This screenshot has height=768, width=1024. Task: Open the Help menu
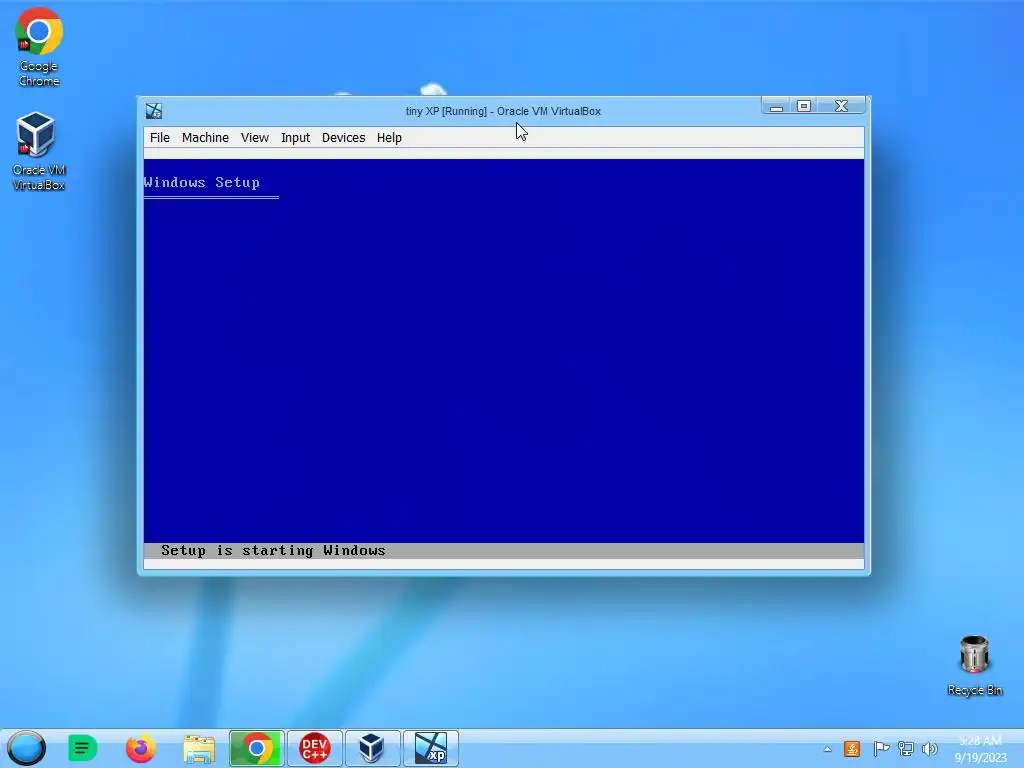[x=389, y=138]
